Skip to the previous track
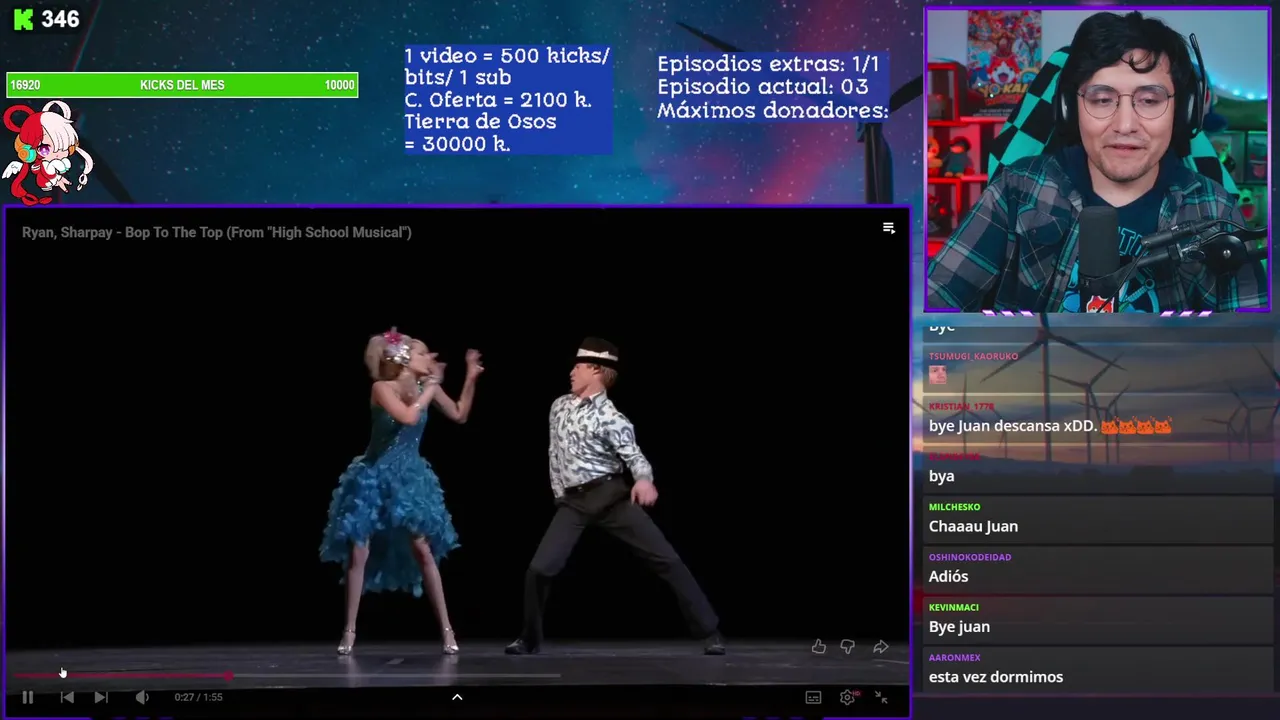This screenshot has width=1280, height=720. tap(67, 697)
